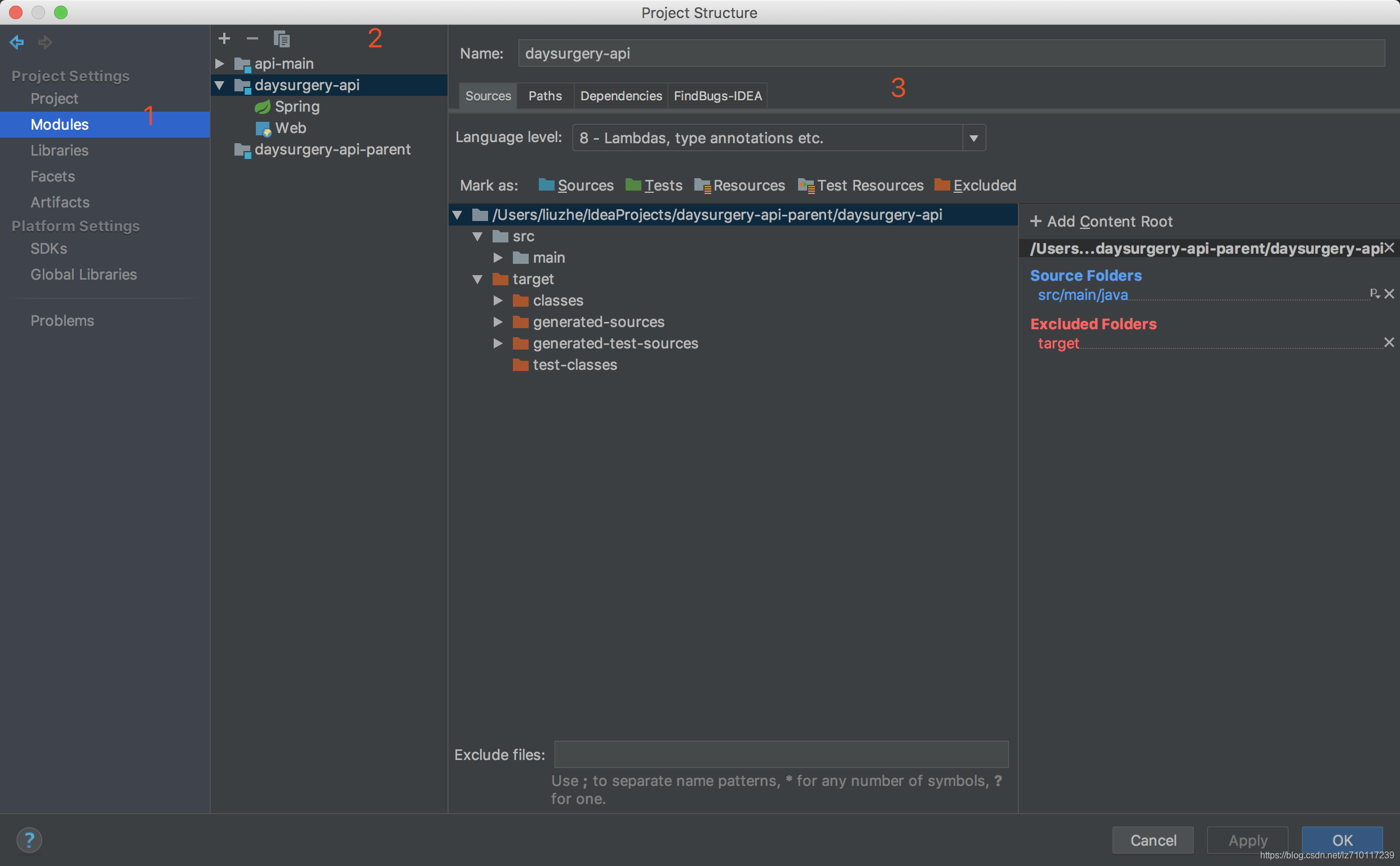Screen dimensions: 1400x866
Task: Click the back navigation arrow
Action: (x=16, y=42)
